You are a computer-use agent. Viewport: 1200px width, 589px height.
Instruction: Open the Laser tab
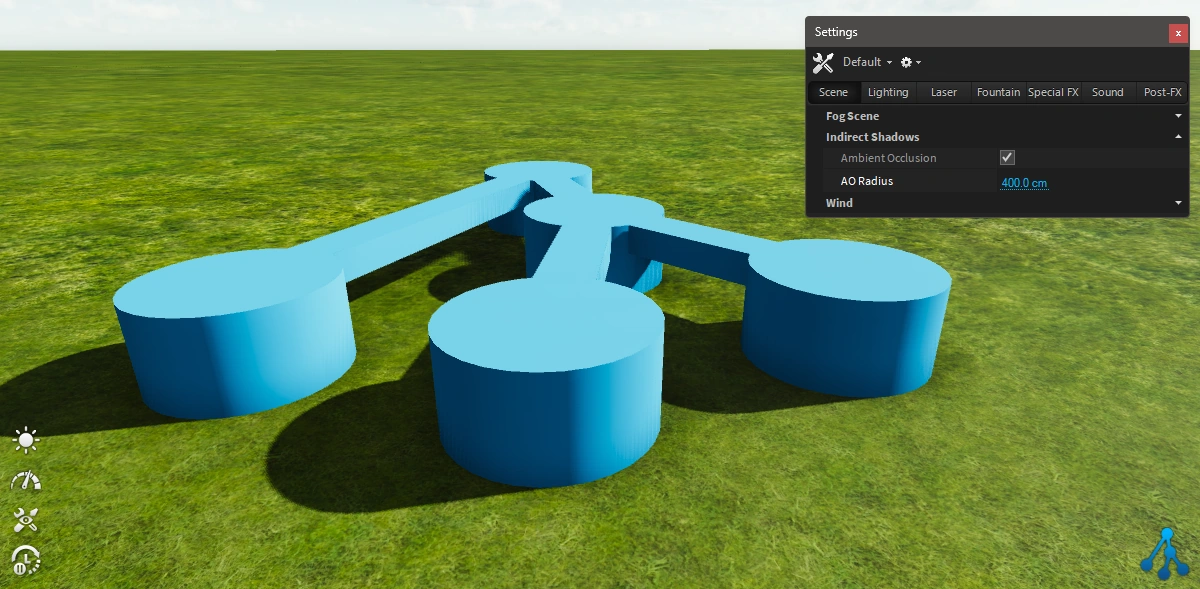point(943,92)
